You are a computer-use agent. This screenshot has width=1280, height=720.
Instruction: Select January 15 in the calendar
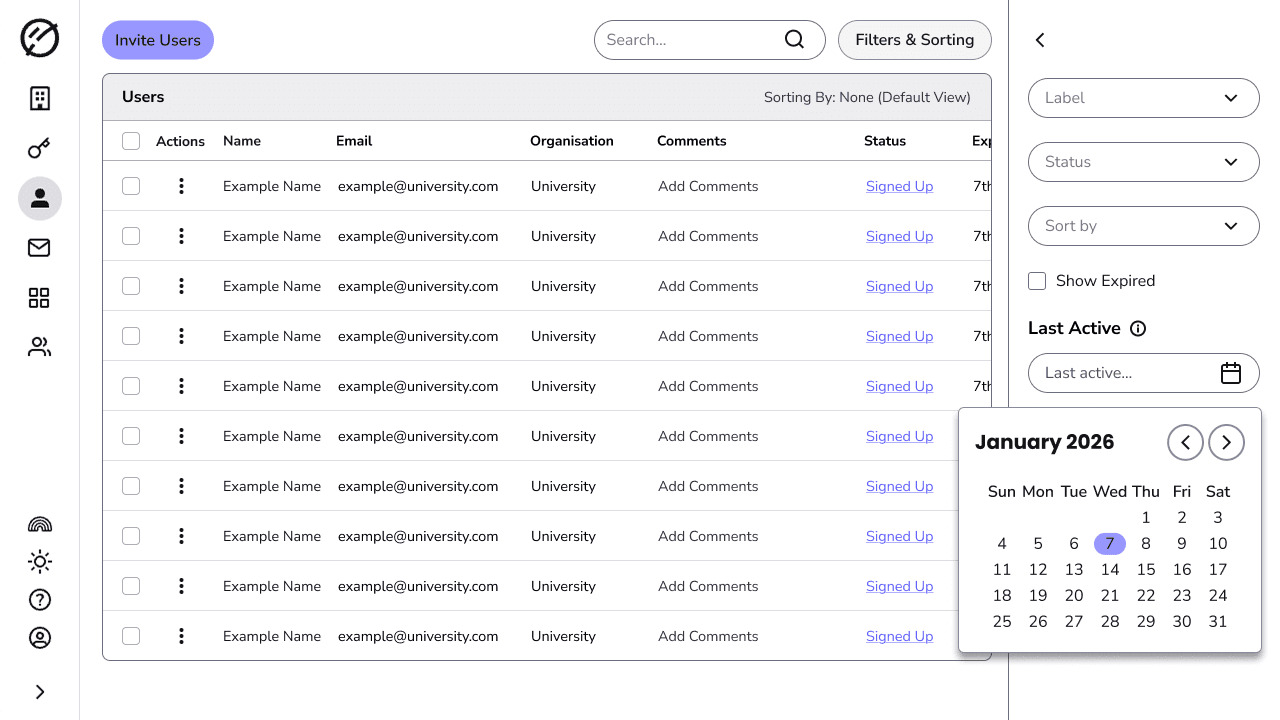tap(1146, 570)
